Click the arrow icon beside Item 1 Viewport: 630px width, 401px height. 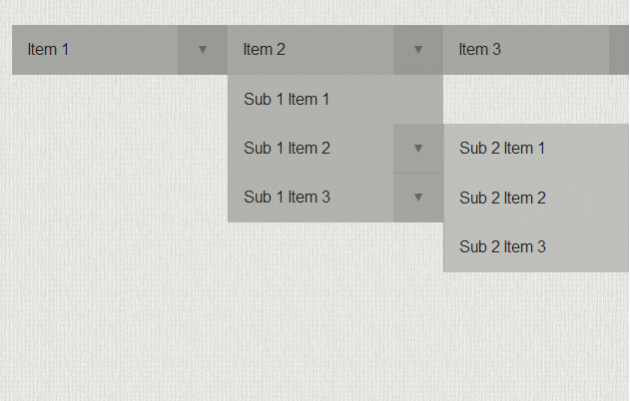203,49
